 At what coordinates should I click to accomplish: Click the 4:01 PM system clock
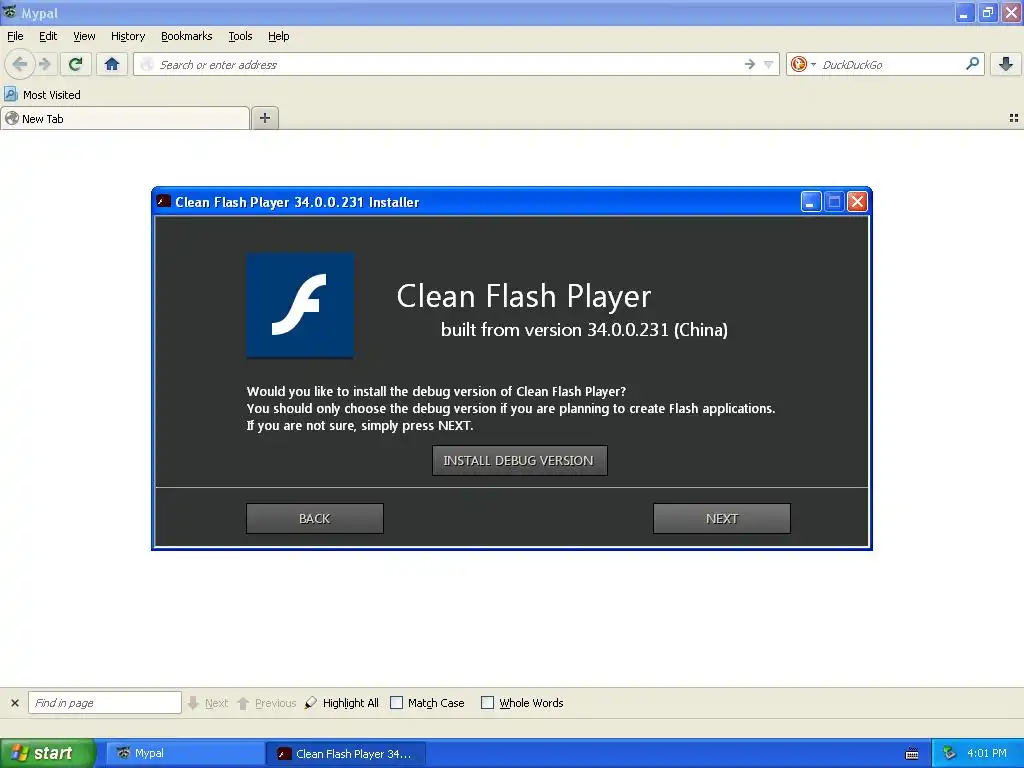click(987, 753)
